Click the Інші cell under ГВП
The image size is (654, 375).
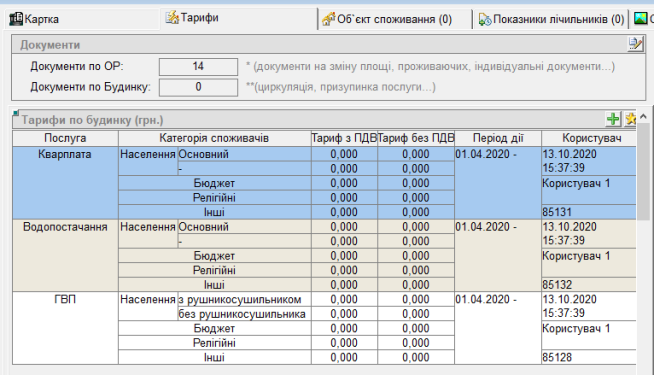tap(214, 357)
